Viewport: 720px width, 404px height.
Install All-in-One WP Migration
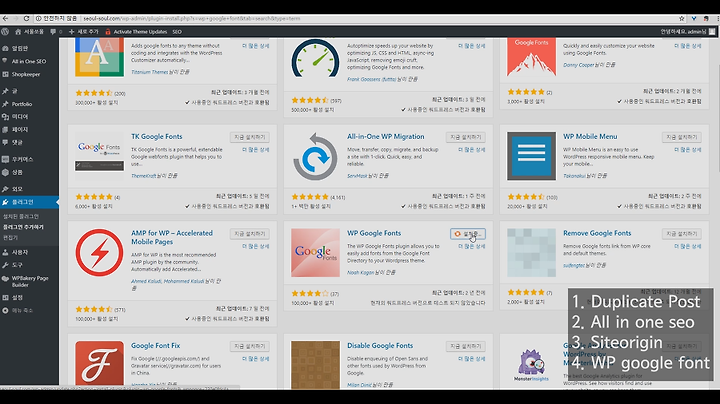point(466,137)
